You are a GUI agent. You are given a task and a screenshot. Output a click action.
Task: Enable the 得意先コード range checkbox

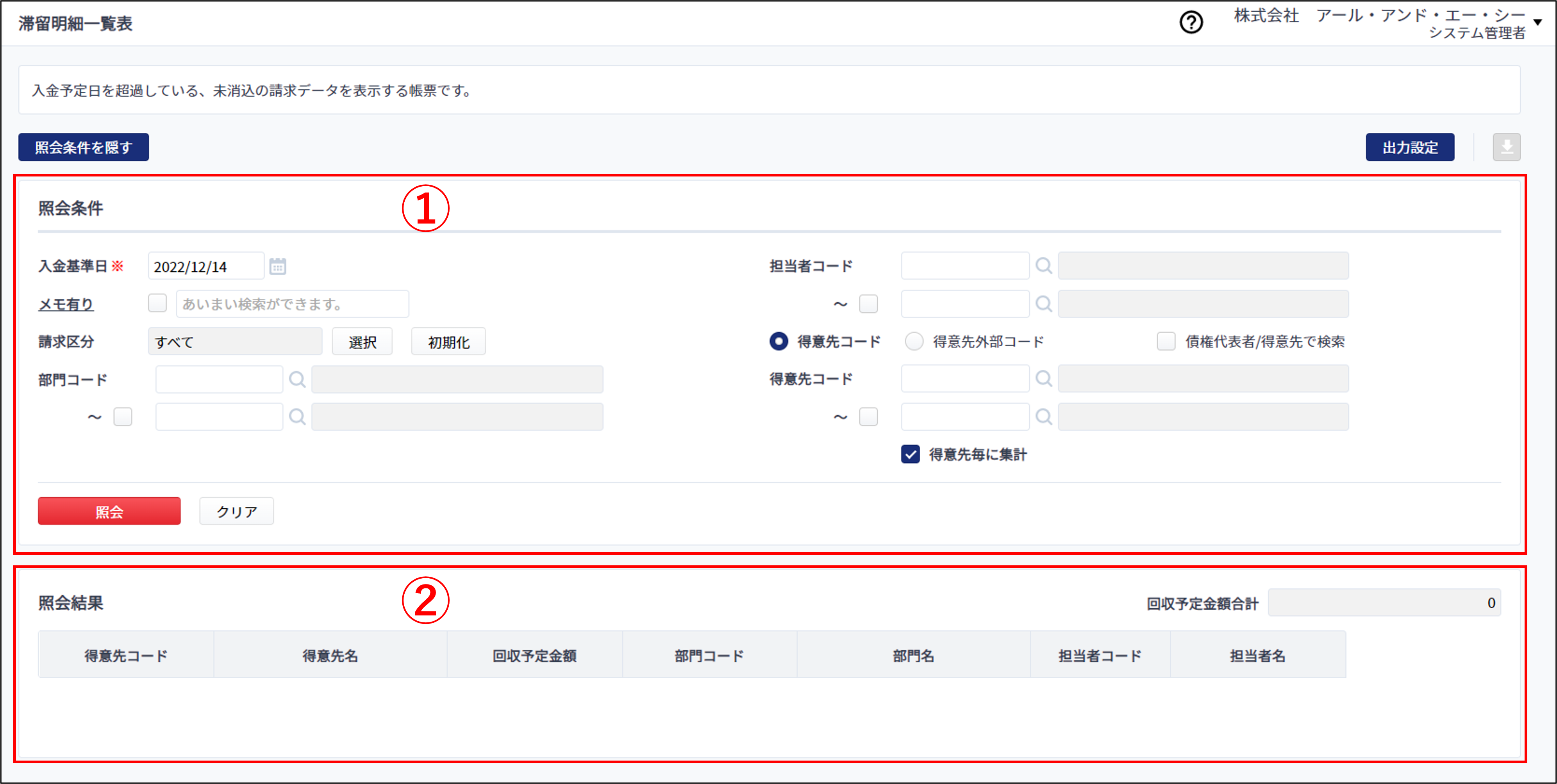coord(869,417)
